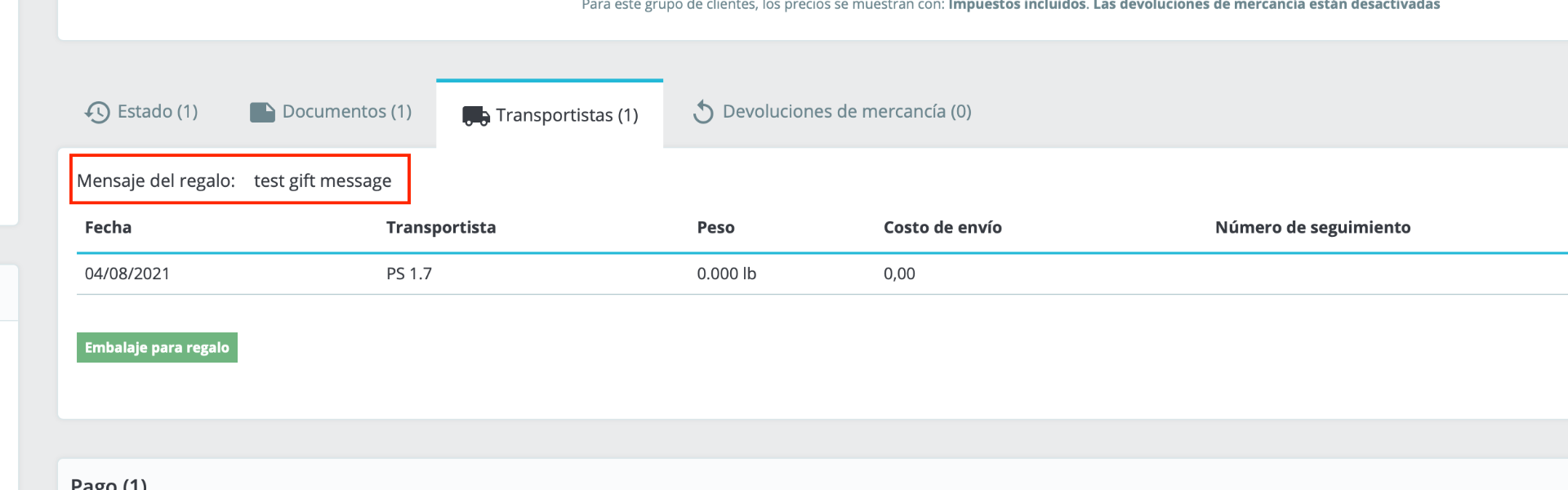Click the Peso column header
The height and width of the screenshot is (490, 1568).
pyautogui.click(x=715, y=228)
